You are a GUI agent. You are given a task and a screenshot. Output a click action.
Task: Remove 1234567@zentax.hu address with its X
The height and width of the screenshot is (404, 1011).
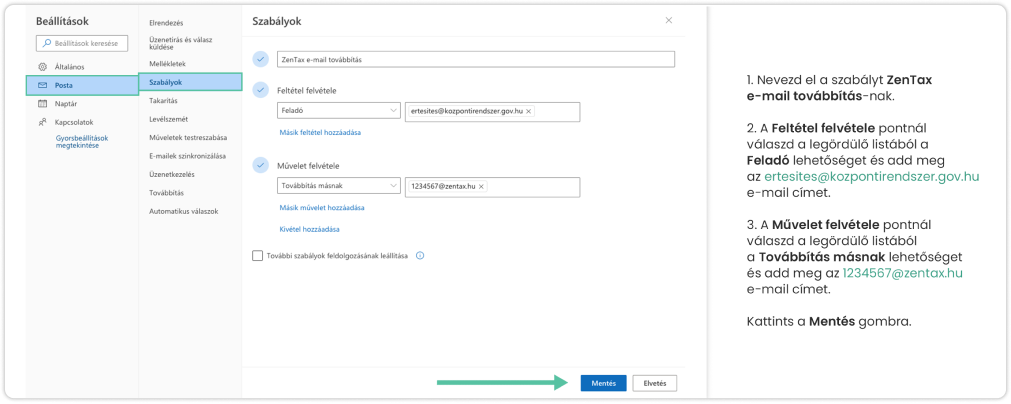coord(481,186)
